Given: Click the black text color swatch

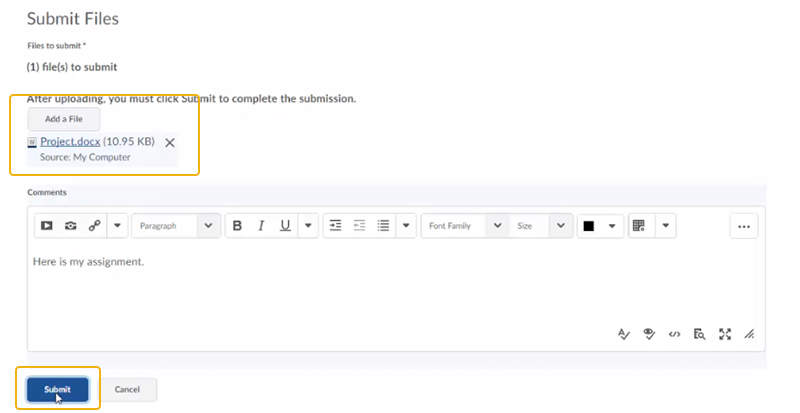Looking at the screenshot, I should [x=589, y=226].
